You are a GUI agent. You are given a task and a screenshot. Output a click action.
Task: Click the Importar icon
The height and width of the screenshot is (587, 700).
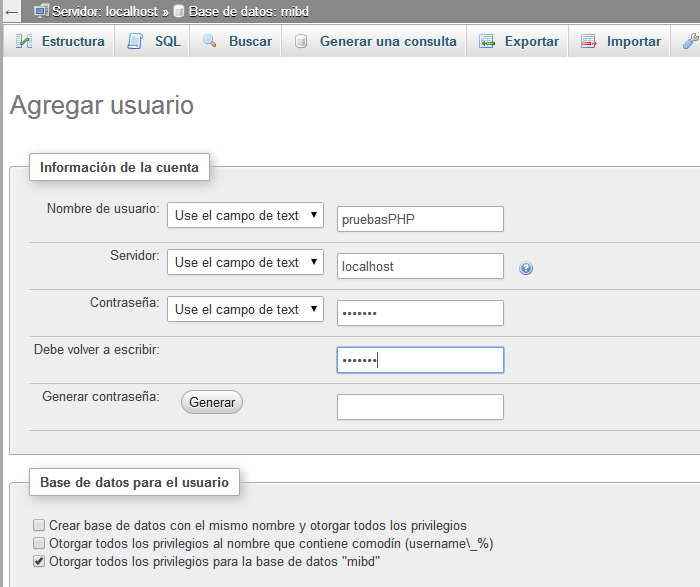[x=589, y=42]
